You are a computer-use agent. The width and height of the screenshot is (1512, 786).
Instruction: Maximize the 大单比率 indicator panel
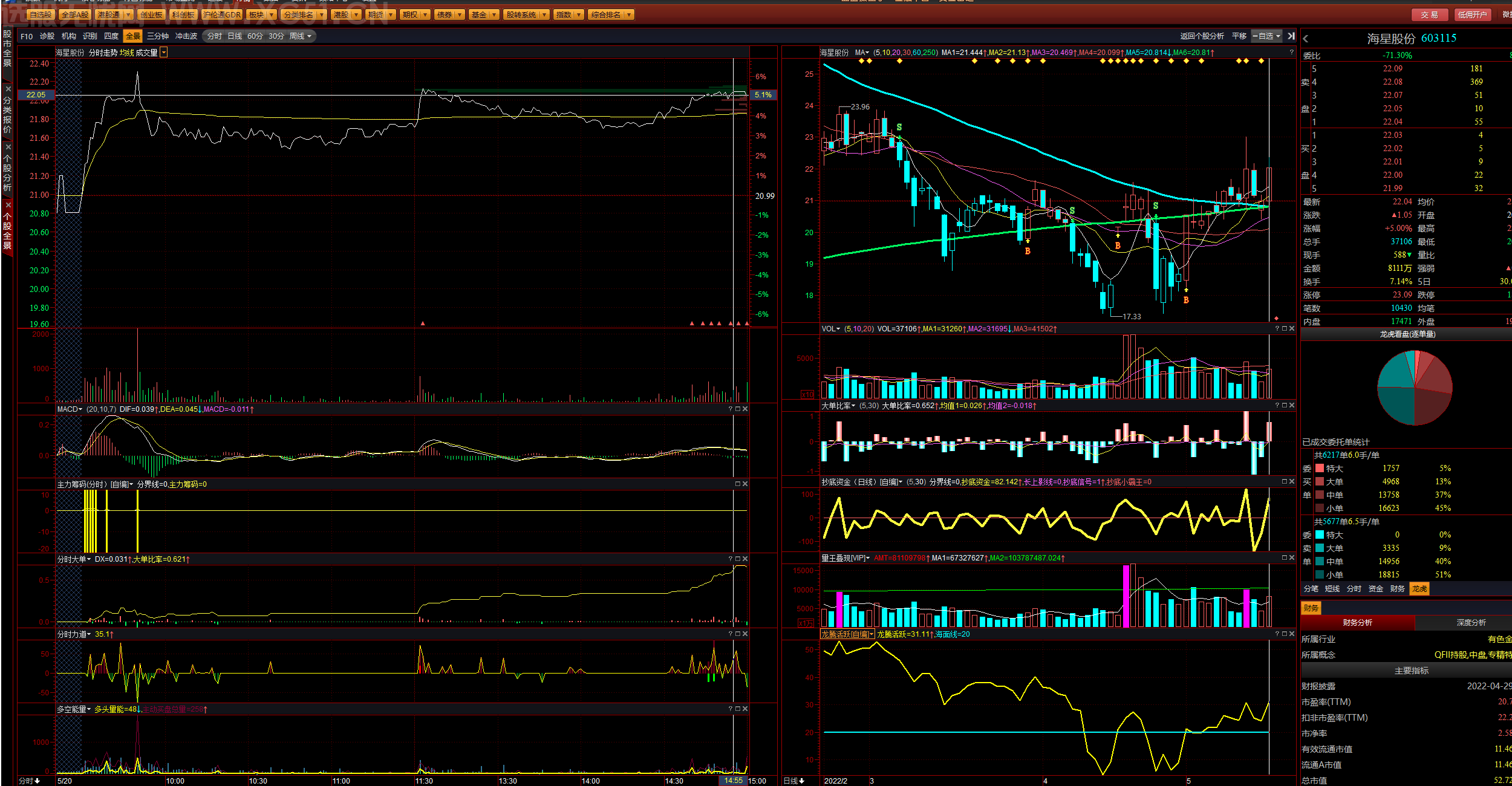(1284, 406)
